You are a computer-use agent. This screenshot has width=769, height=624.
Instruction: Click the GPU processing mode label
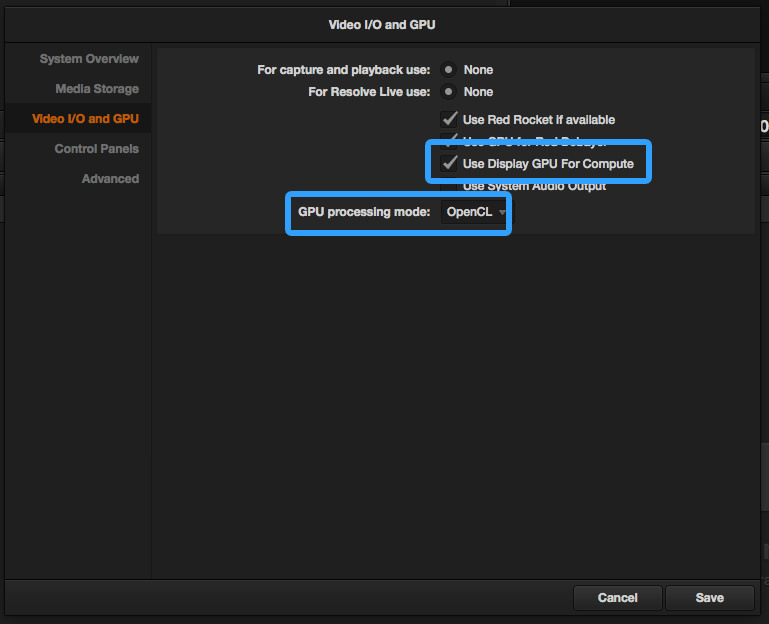(x=364, y=212)
